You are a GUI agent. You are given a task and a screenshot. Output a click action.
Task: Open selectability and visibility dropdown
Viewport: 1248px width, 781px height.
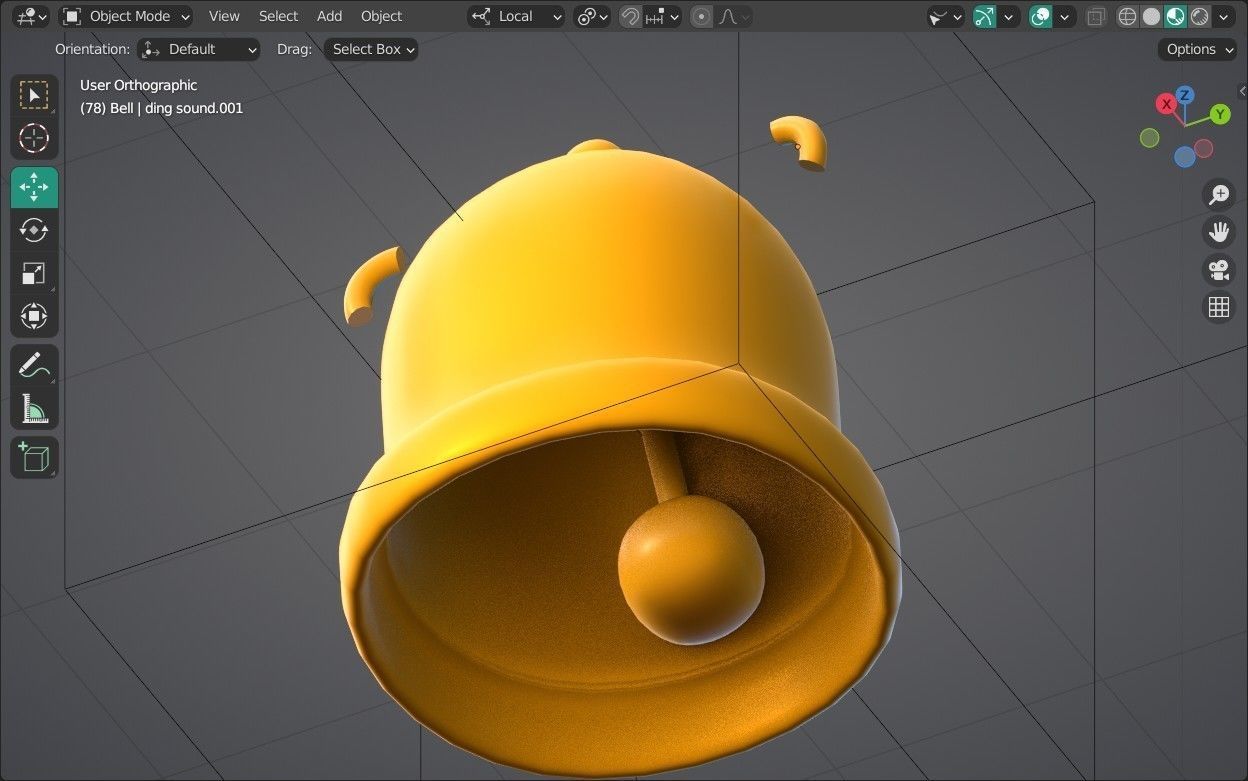point(945,16)
